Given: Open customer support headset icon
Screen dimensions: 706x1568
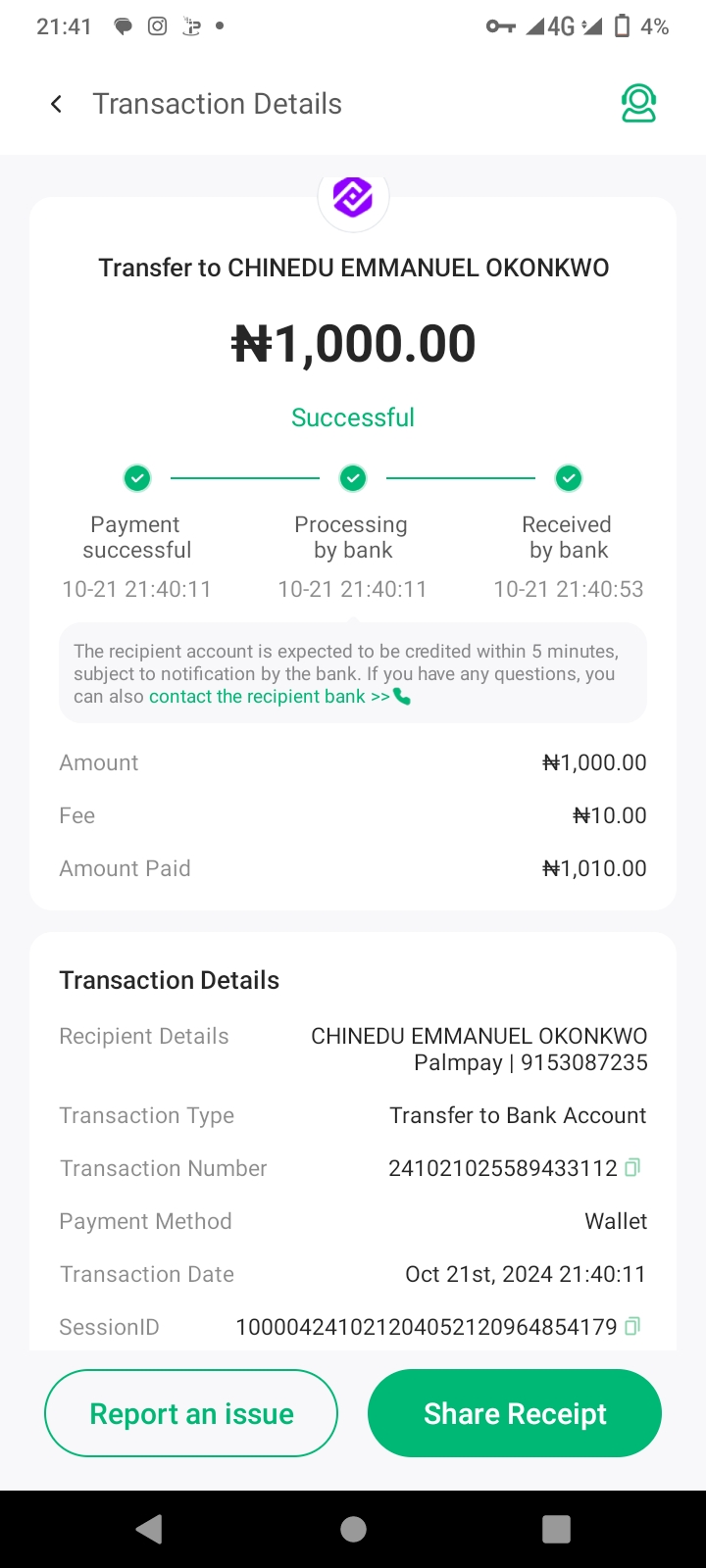Looking at the screenshot, I should tap(638, 104).
